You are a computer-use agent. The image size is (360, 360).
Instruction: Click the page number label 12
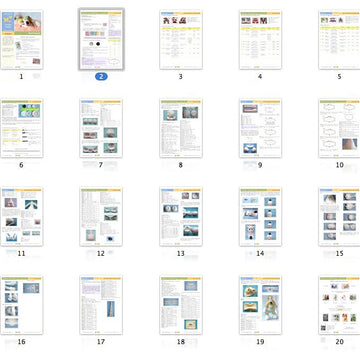pyautogui.click(x=101, y=253)
